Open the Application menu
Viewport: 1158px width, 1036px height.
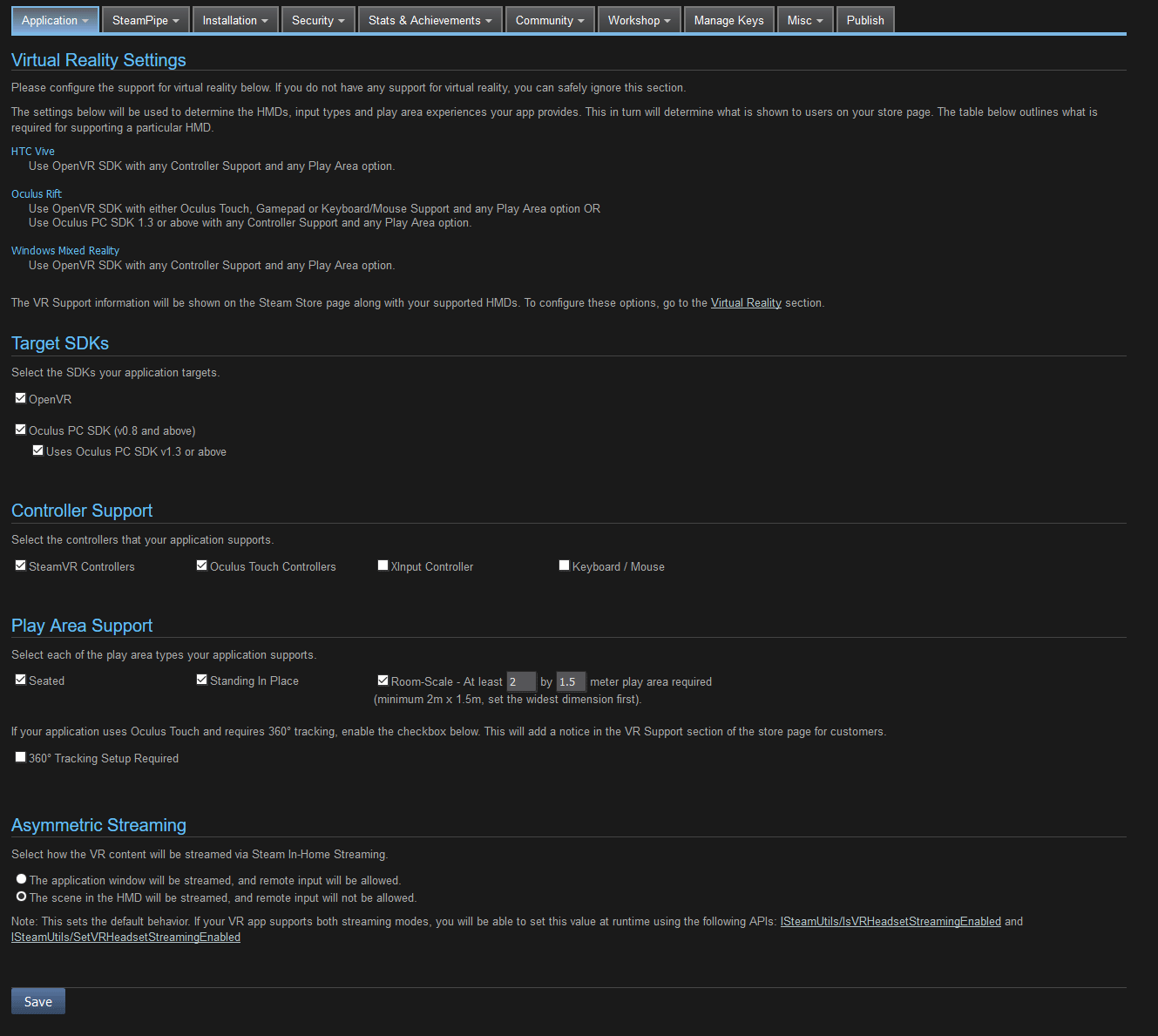54,18
